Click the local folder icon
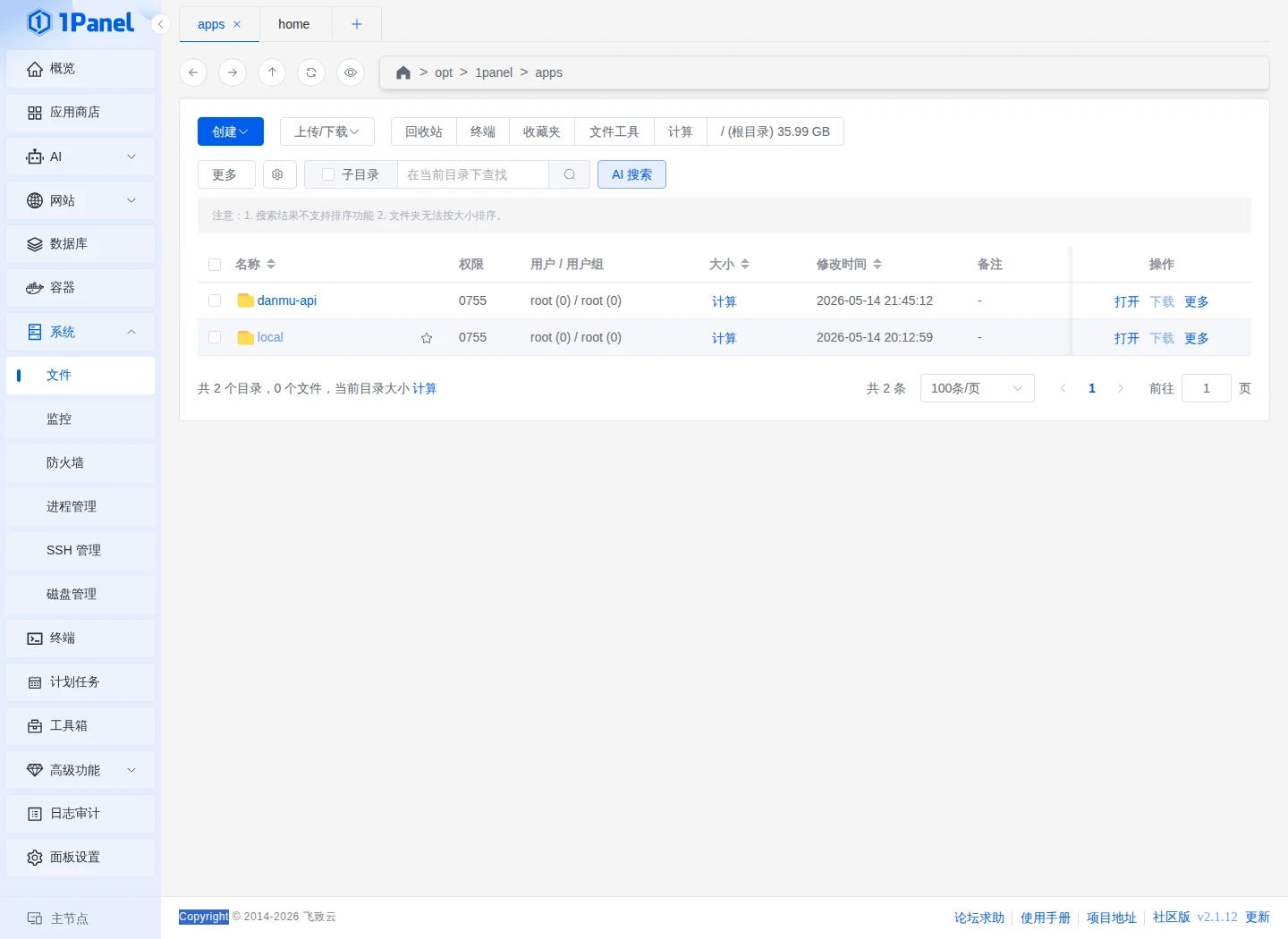Image resolution: width=1288 pixels, height=939 pixels. pyautogui.click(x=245, y=337)
